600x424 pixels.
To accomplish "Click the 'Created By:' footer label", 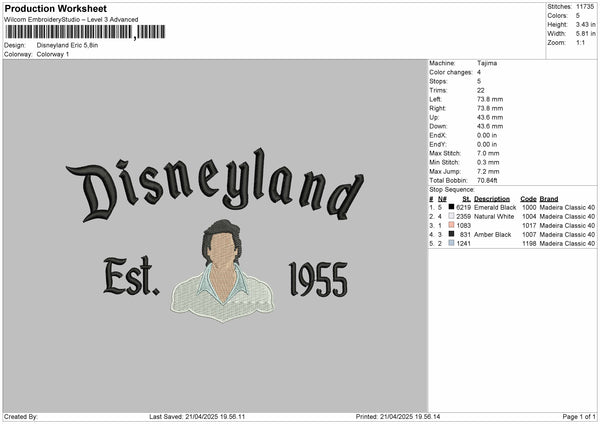I will 21,416.
